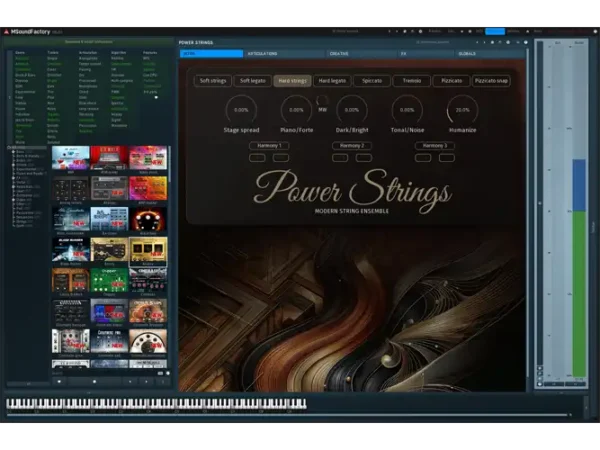Screen dimensions: 600x450
Task: Open the Harmony 3 dropdown
Action: 435,146
